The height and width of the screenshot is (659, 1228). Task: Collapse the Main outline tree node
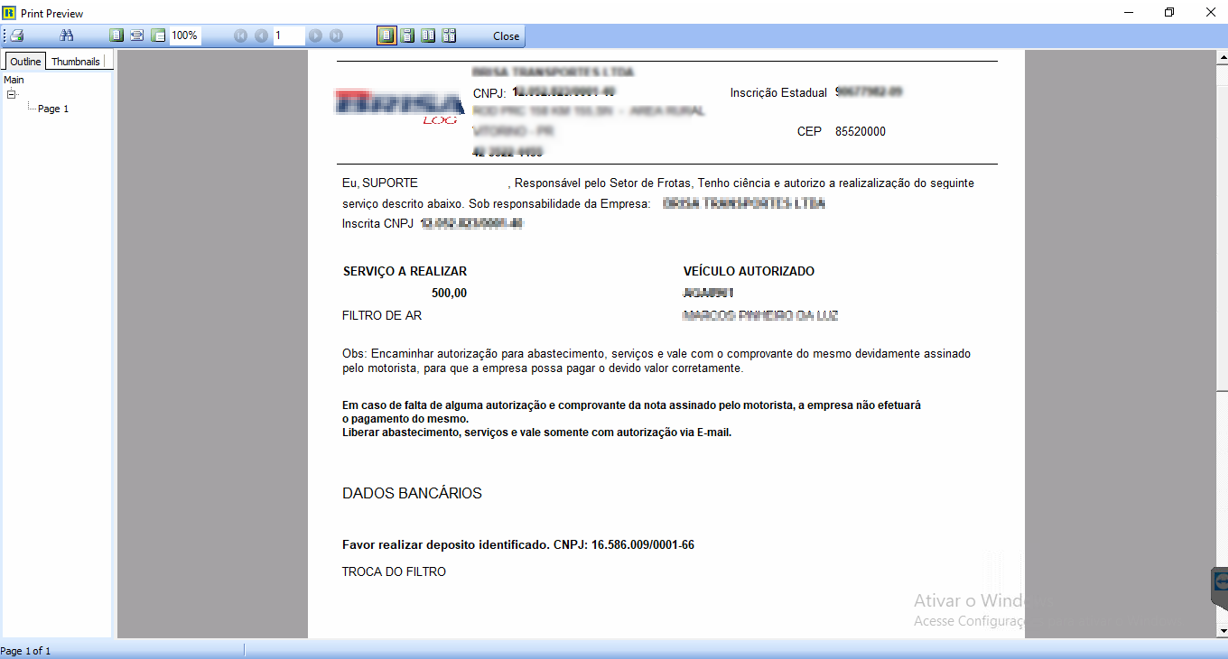(12, 94)
